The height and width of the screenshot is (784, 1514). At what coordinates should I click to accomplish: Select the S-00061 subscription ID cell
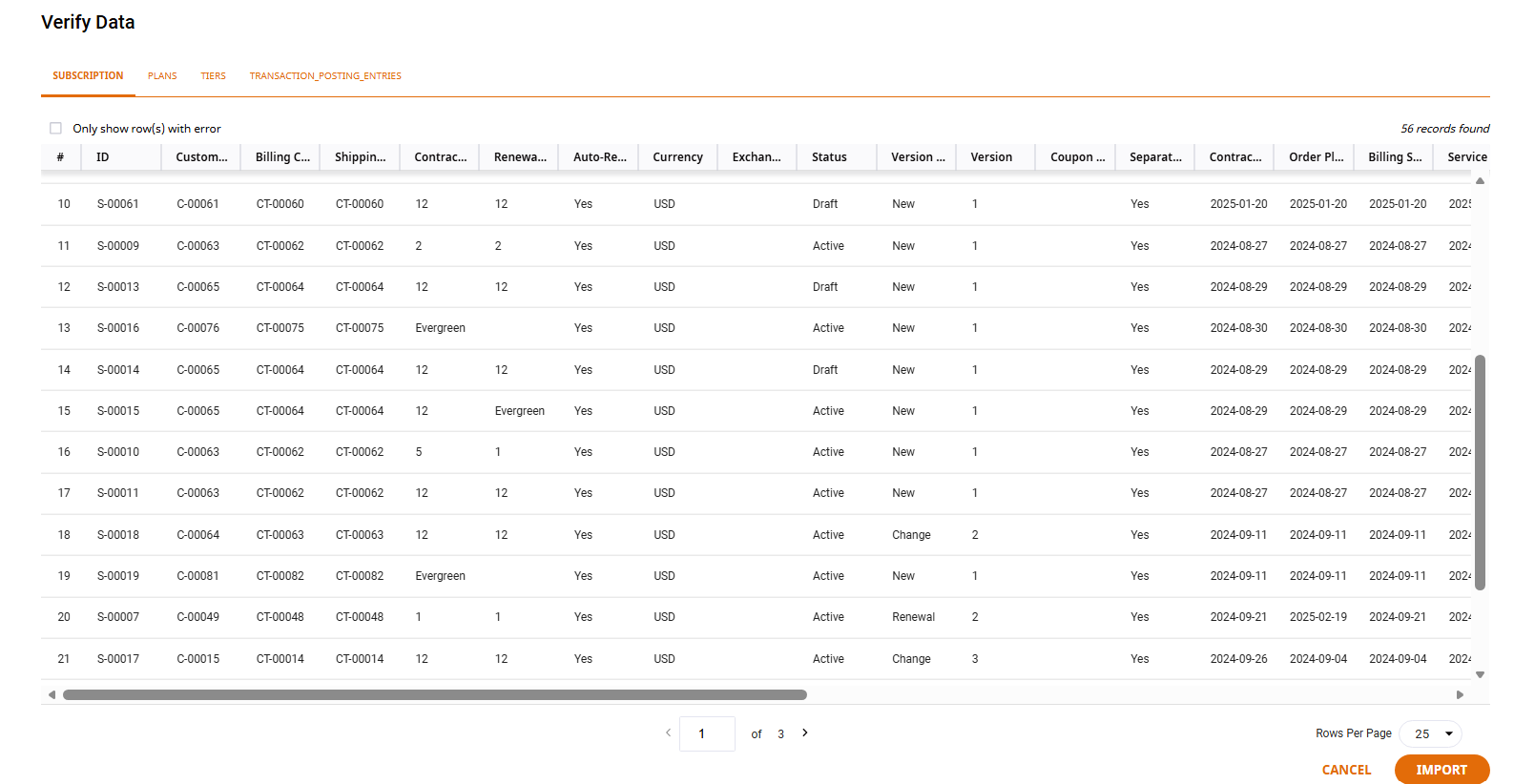tap(118, 204)
